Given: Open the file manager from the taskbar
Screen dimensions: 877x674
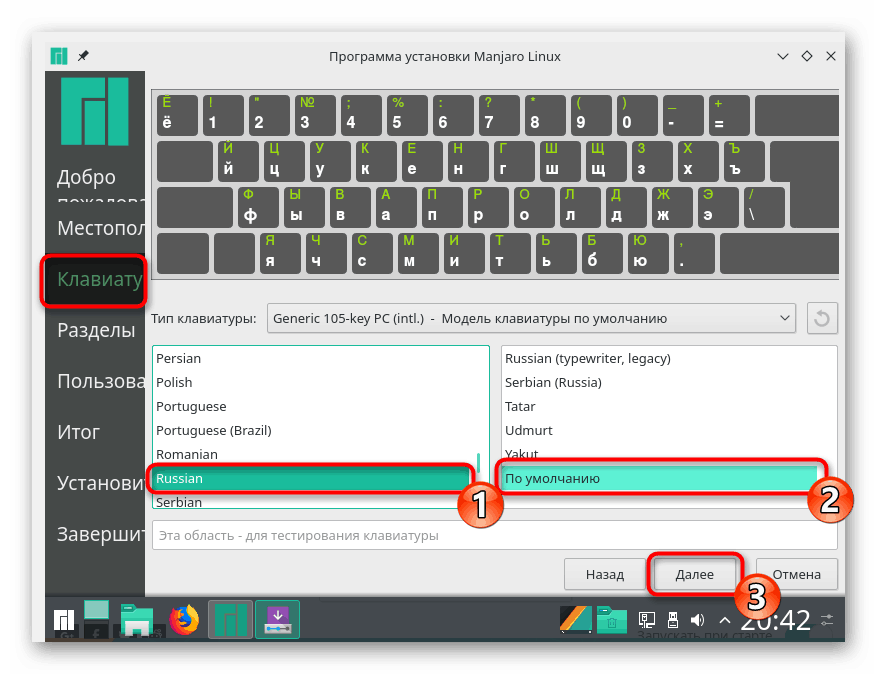Looking at the screenshot, I should [x=136, y=620].
